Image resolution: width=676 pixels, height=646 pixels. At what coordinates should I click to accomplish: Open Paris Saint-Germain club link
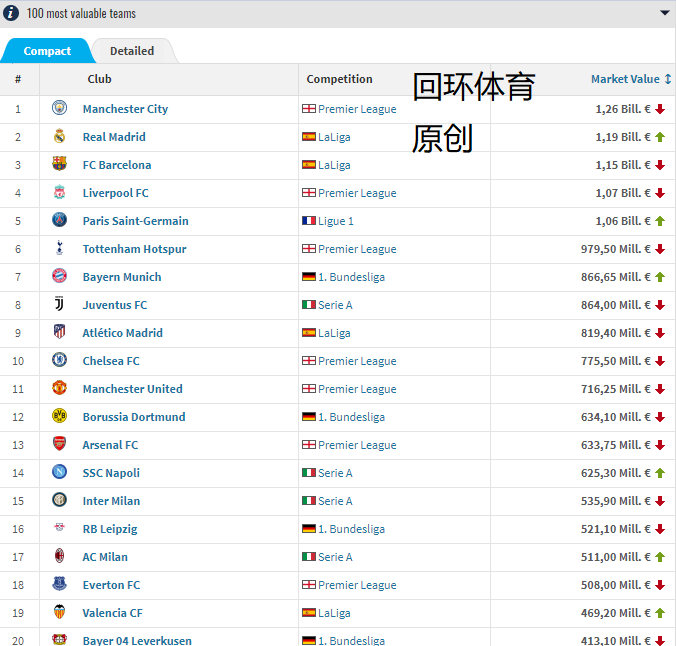click(x=135, y=221)
